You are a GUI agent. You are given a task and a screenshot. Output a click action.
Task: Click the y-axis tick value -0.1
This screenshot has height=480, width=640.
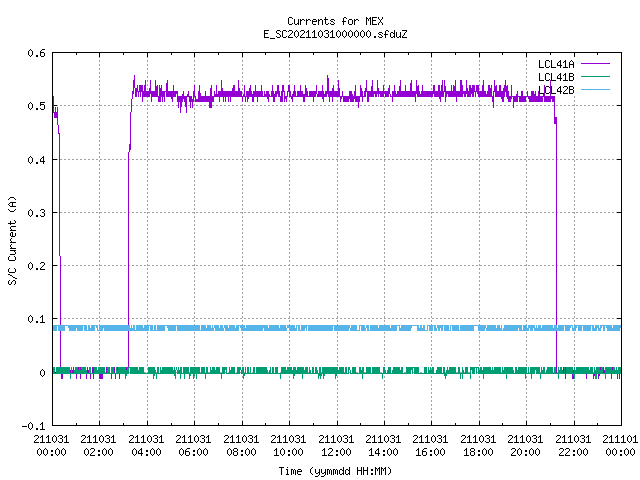(33, 426)
